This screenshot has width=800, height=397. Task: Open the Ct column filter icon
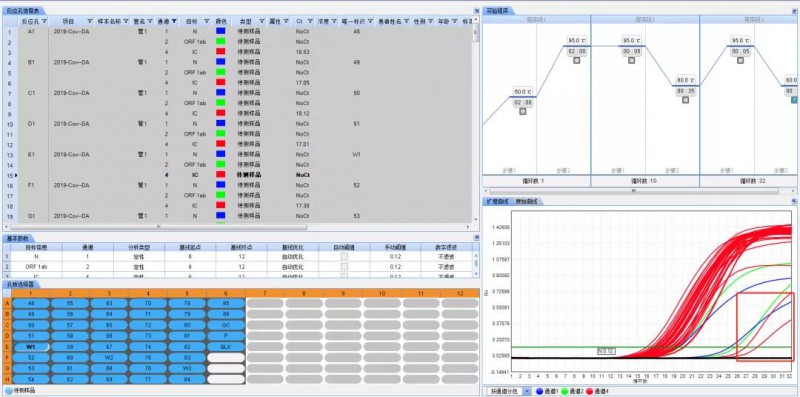[310, 21]
